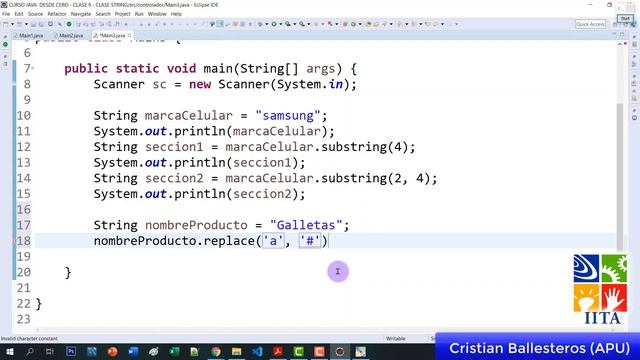Click the error marker on line 18
Screen dimensions: 640x360
14,241
